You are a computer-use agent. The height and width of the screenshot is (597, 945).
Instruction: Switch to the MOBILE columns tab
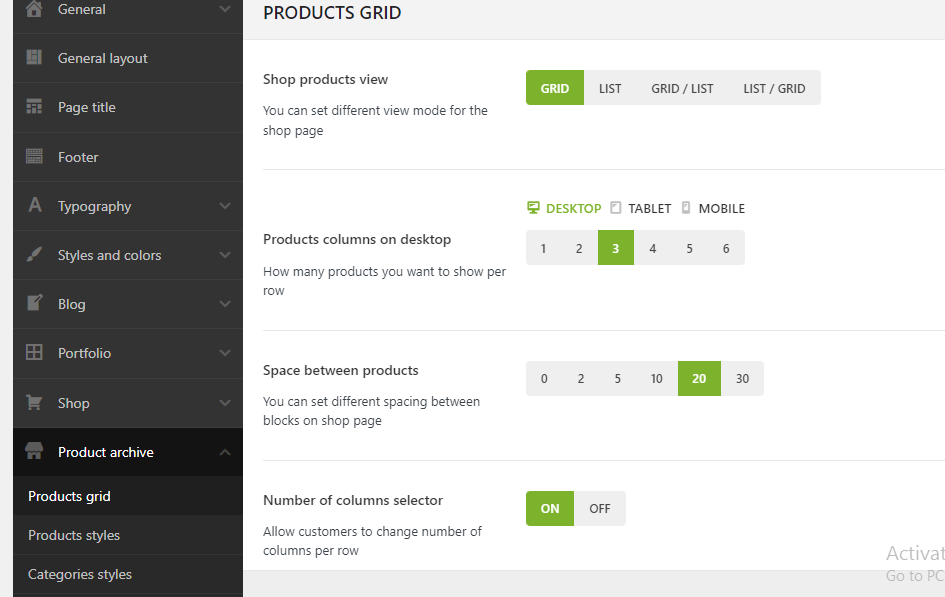713,209
